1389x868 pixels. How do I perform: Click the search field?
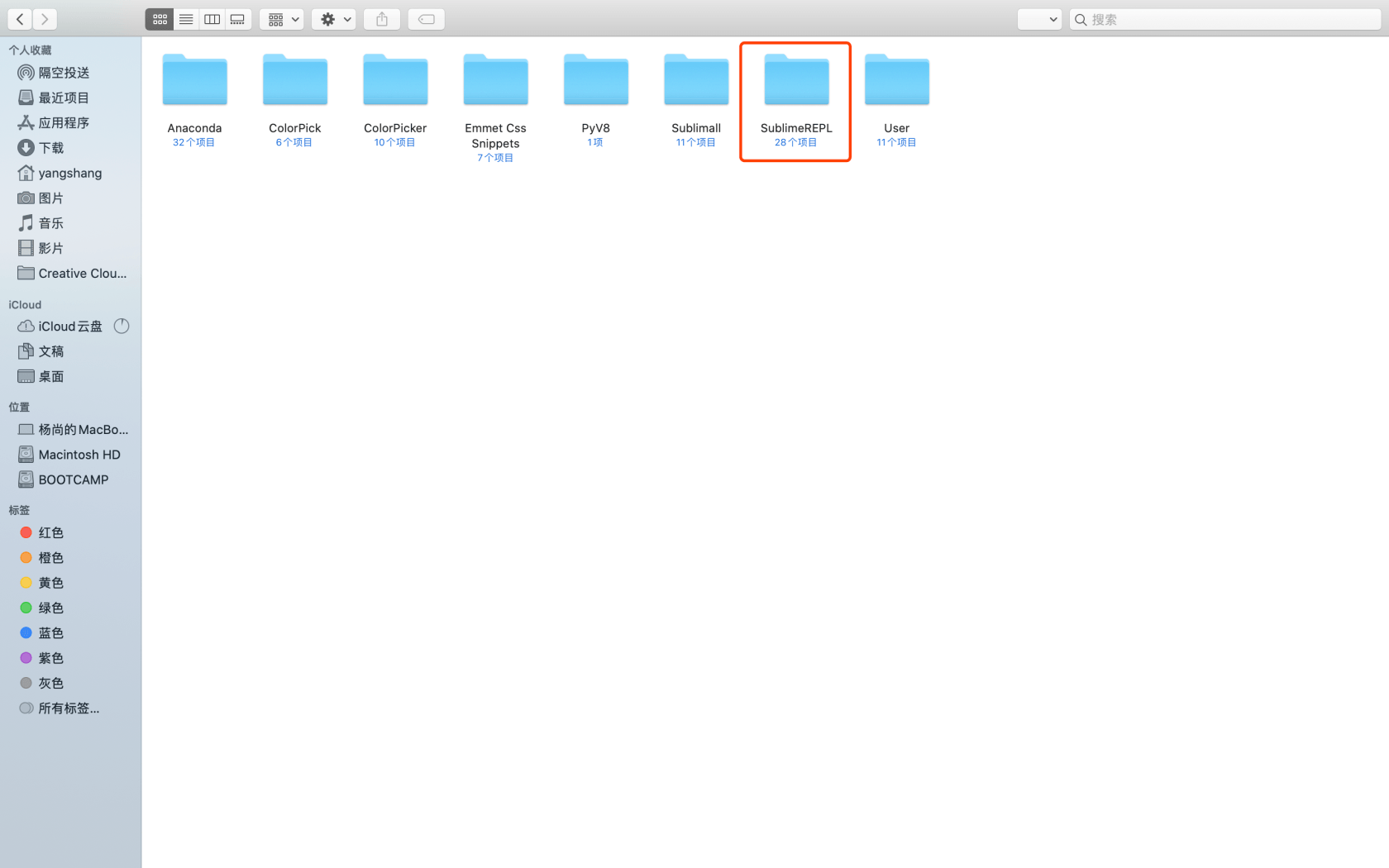pyautogui.click(x=1226, y=19)
